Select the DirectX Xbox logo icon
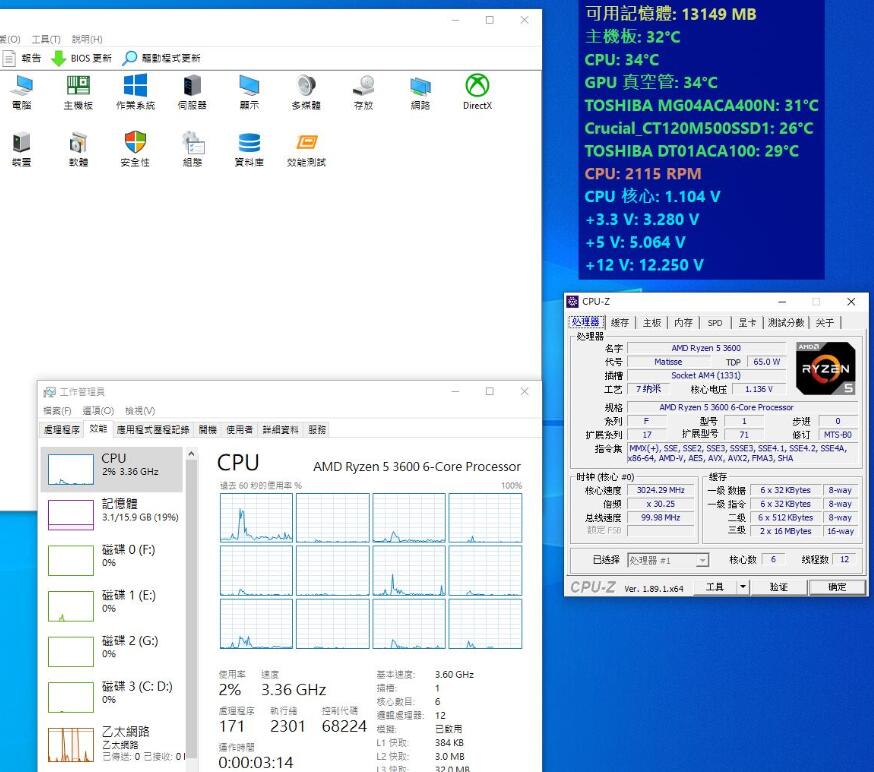Viewport: 874px width, 772px height. [477, 91]
